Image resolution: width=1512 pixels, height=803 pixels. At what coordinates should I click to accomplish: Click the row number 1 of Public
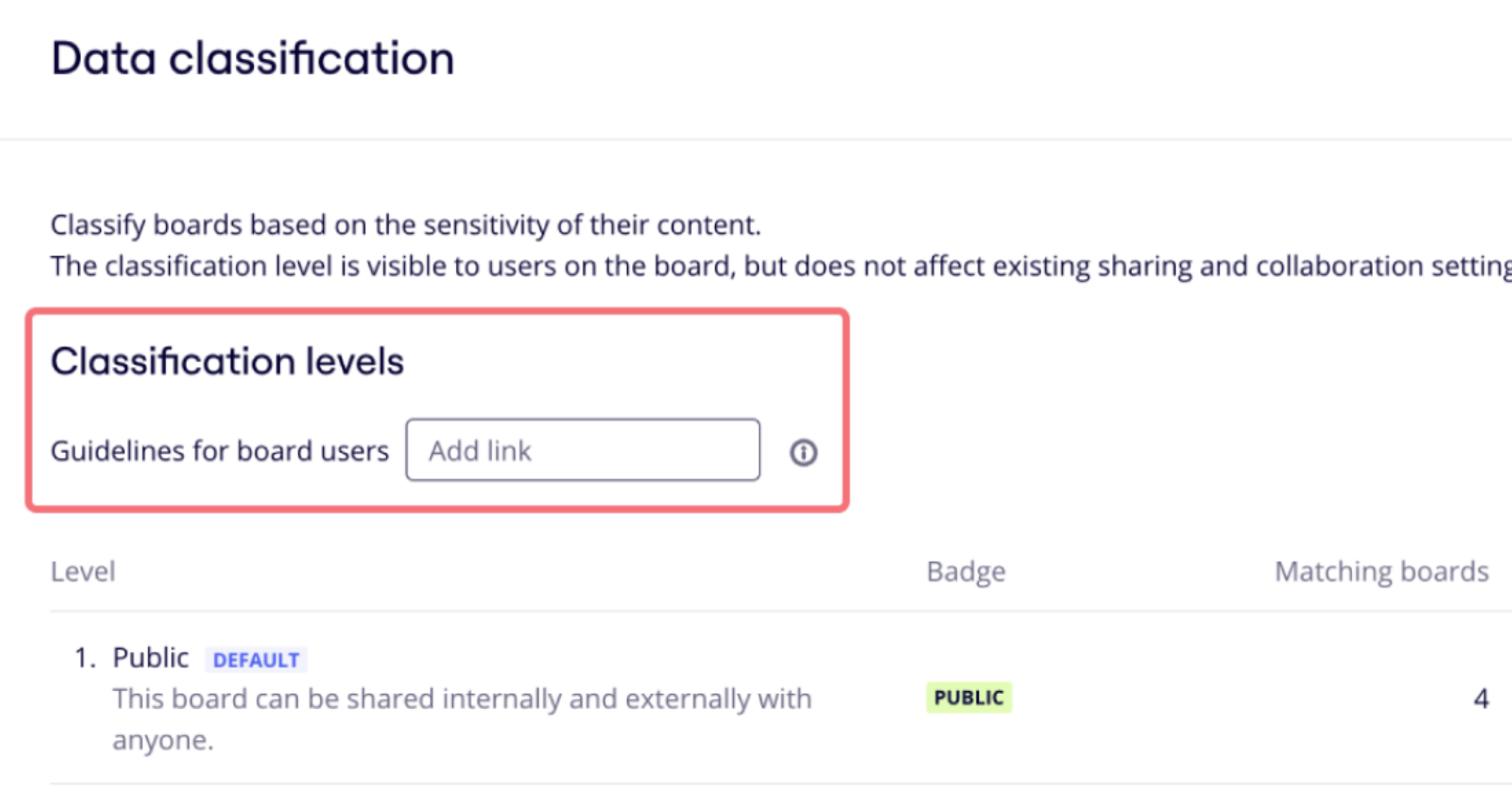click(85, 657)
